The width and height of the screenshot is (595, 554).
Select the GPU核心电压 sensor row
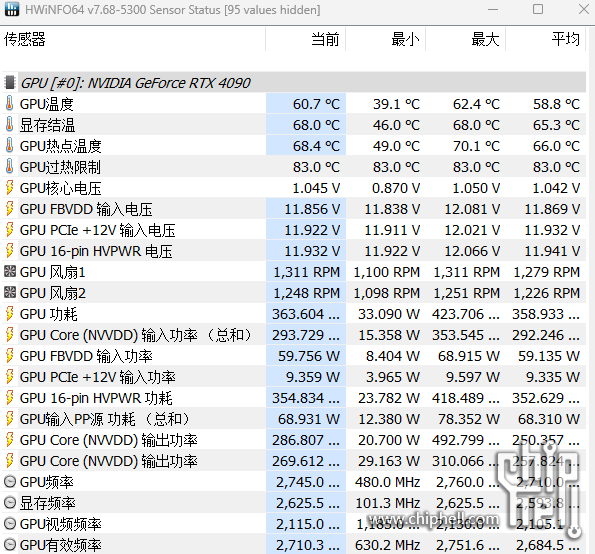(294, 188)
